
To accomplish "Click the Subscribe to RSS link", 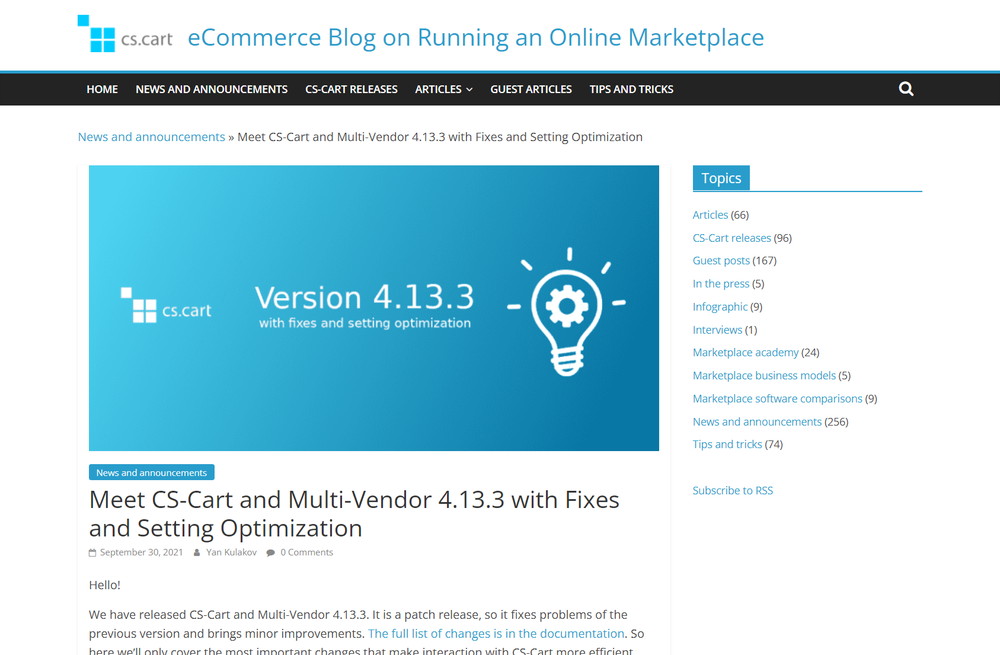I will coord(733,490).
